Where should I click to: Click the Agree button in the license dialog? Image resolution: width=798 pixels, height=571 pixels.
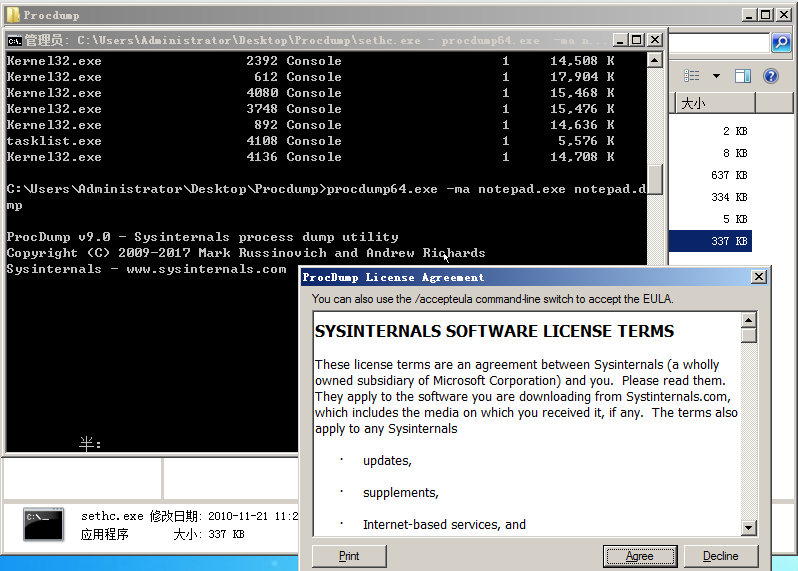click(x=640, y=556)
